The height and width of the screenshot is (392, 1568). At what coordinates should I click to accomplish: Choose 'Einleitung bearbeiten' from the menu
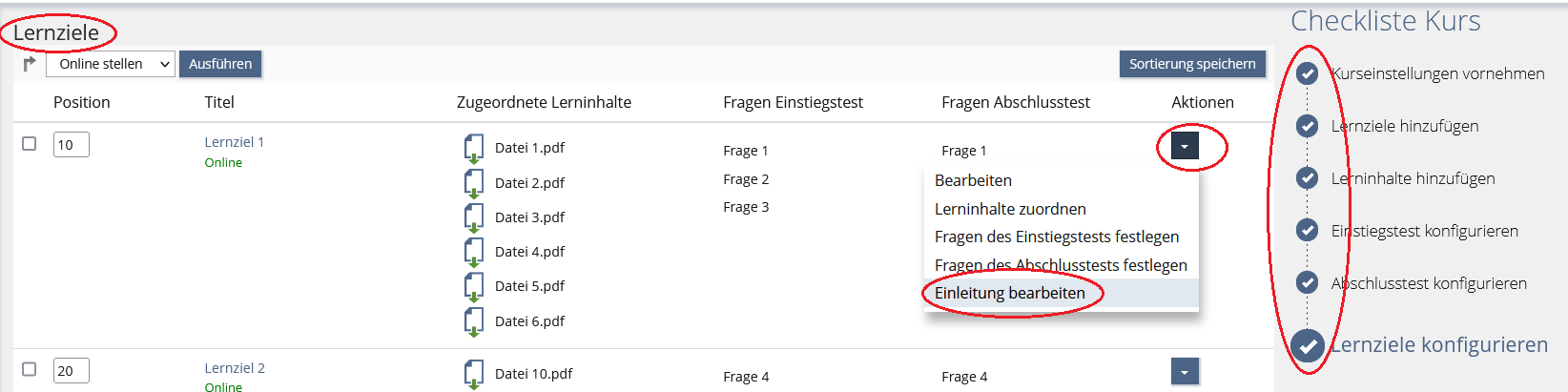[x=1009, y=293]
